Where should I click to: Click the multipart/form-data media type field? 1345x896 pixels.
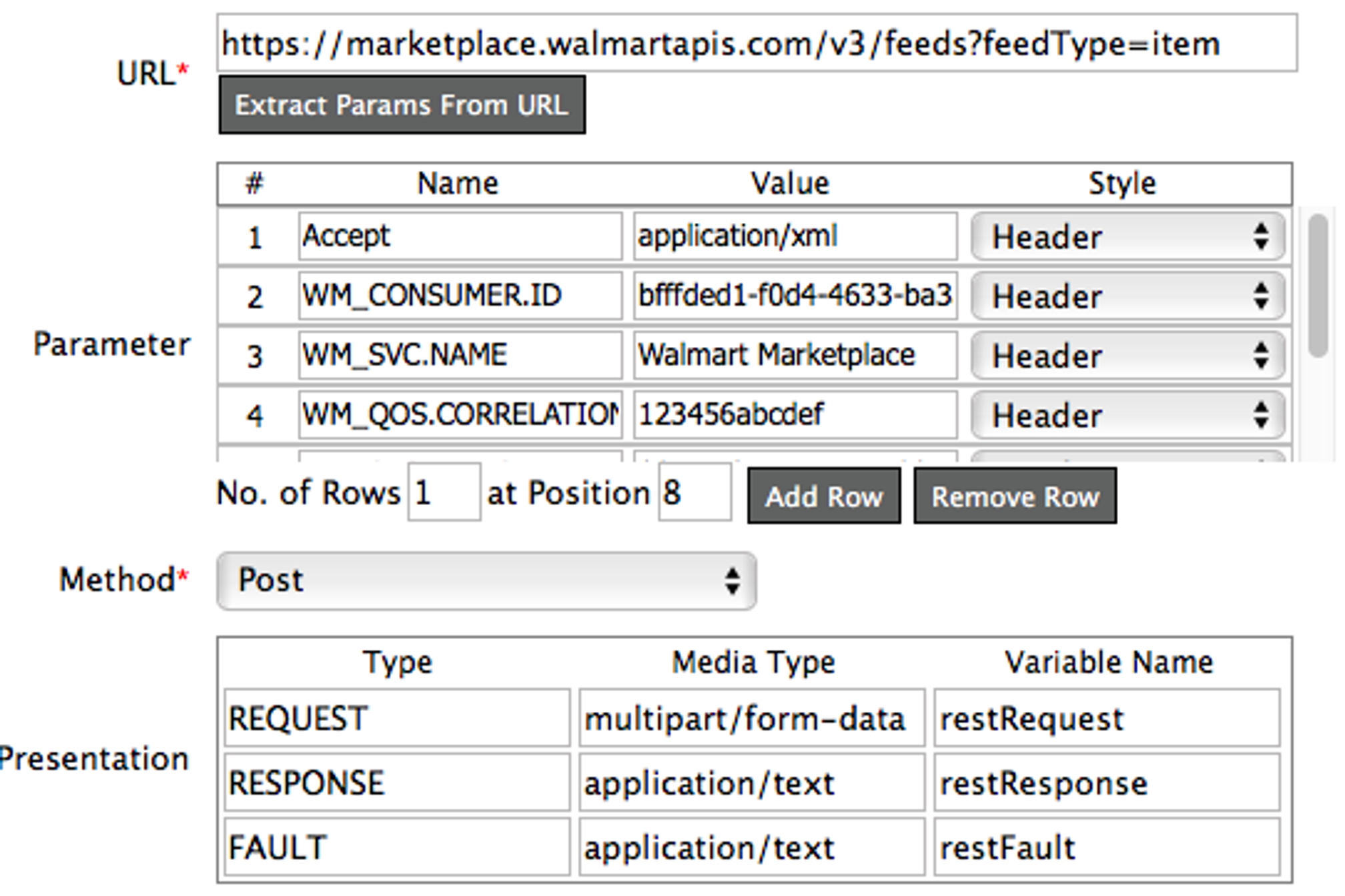751,719
